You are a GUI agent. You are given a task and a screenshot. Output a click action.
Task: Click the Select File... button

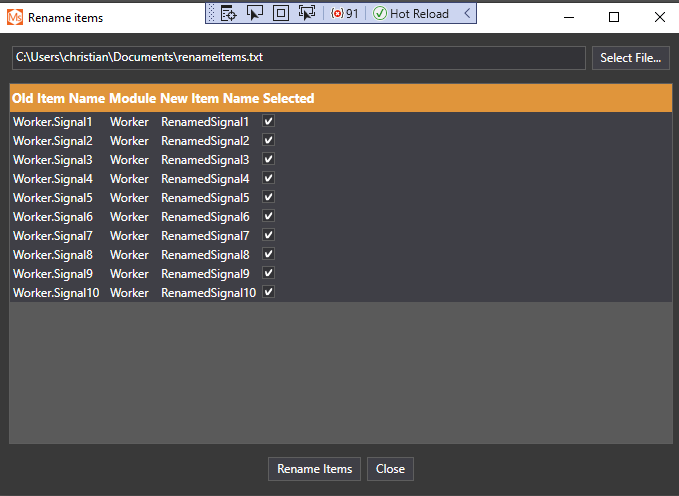click(630, 58)
